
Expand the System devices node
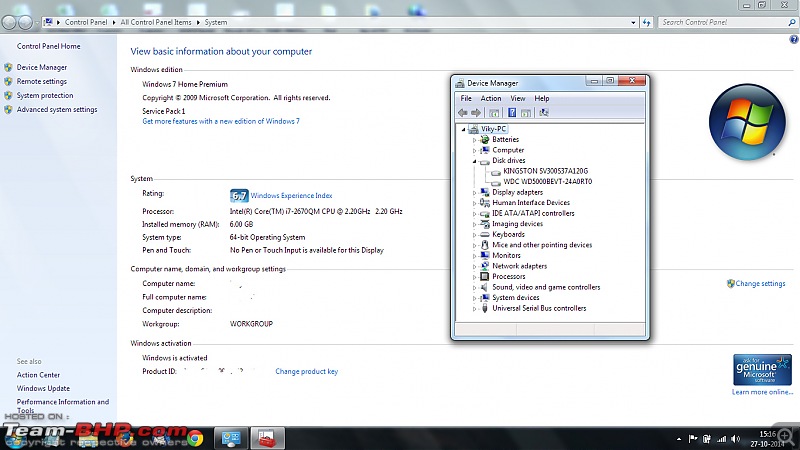pyautogui.click(x=474, y=298)
